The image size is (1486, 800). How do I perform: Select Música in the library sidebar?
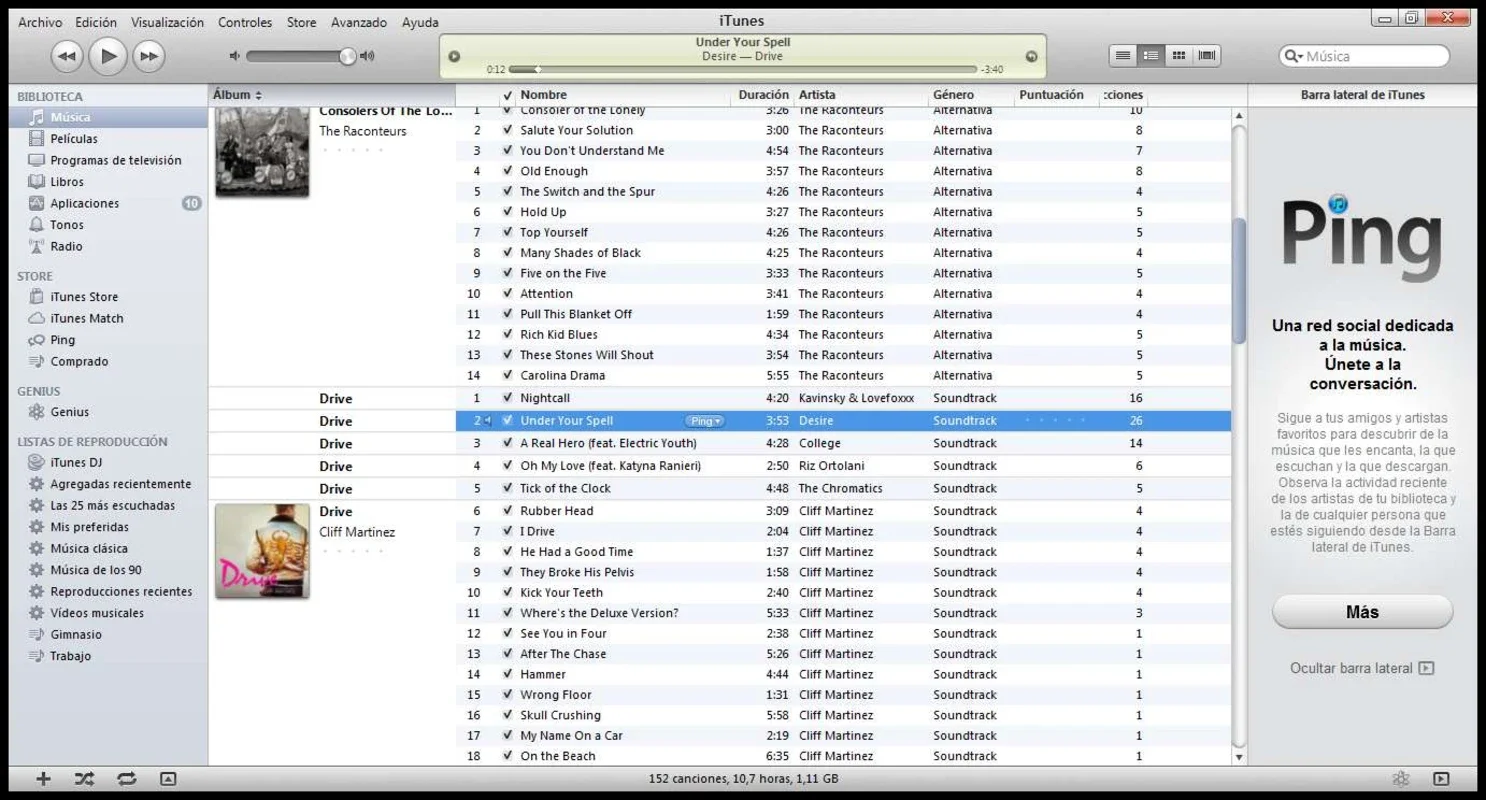(109, 117)
